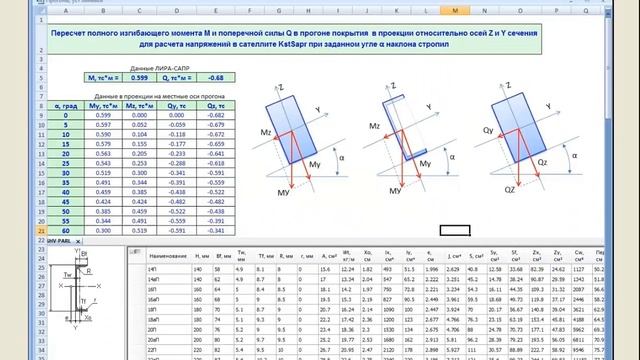The height and width of the screenshot is (360, 640).
Task: Click the 'My, тс*м' header cell
Action: pyautogui.click(x=103, y=106)
